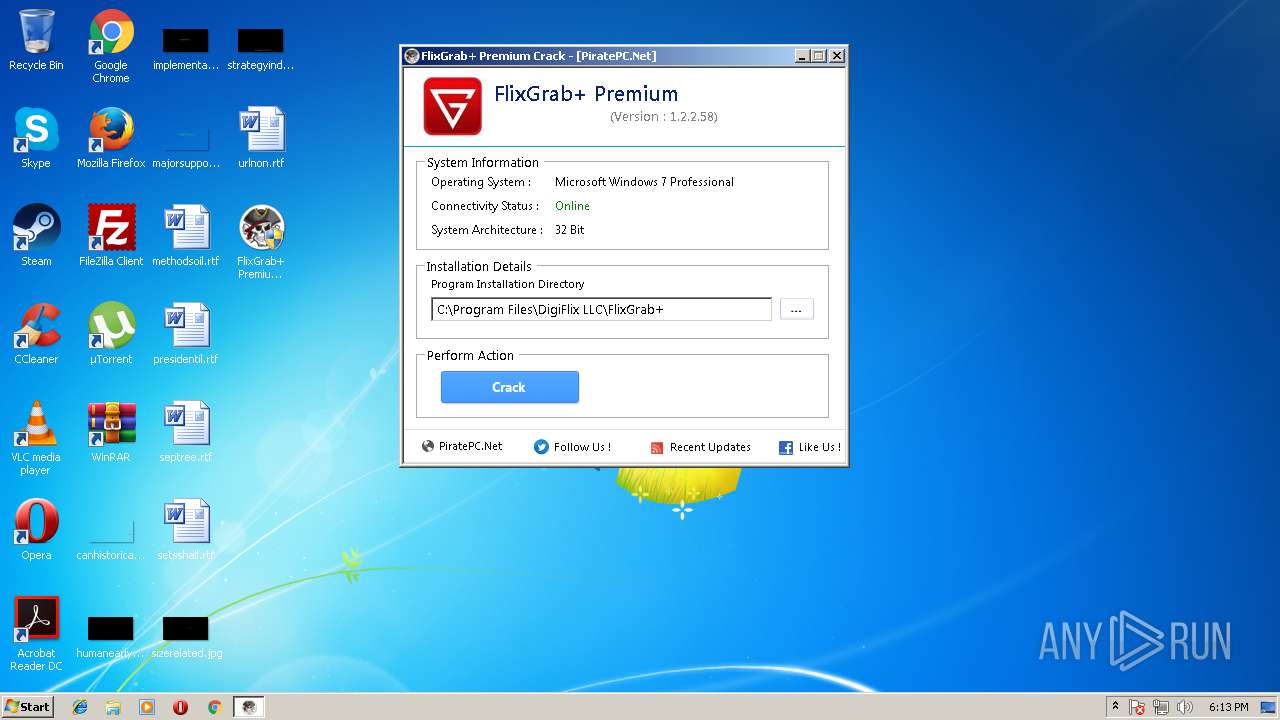1280x720 pixels.
Task: Browse for installation directory with ... button
Action: point(796,310)
